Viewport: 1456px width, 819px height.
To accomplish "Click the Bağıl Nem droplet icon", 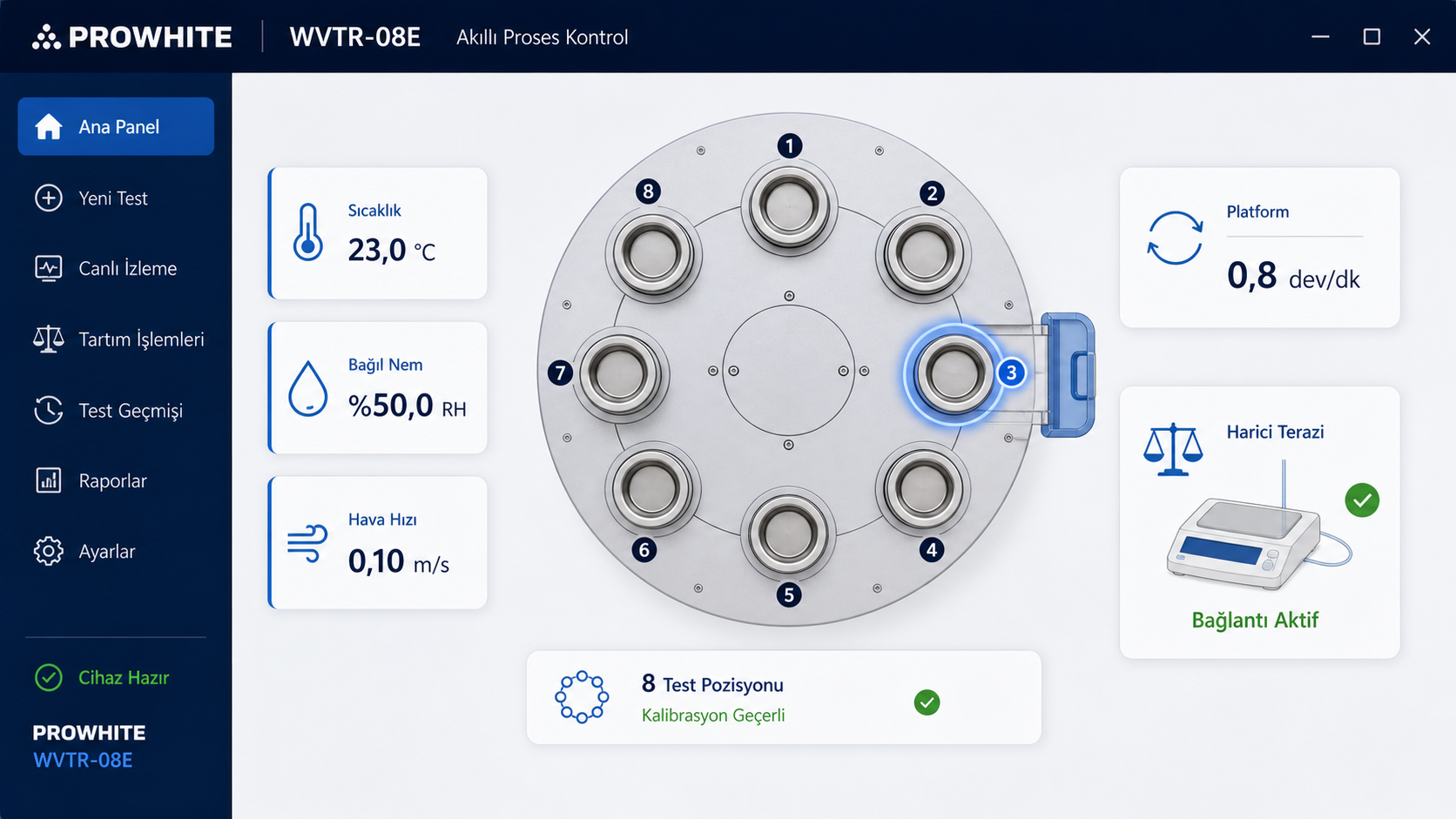I will [308, 388].
